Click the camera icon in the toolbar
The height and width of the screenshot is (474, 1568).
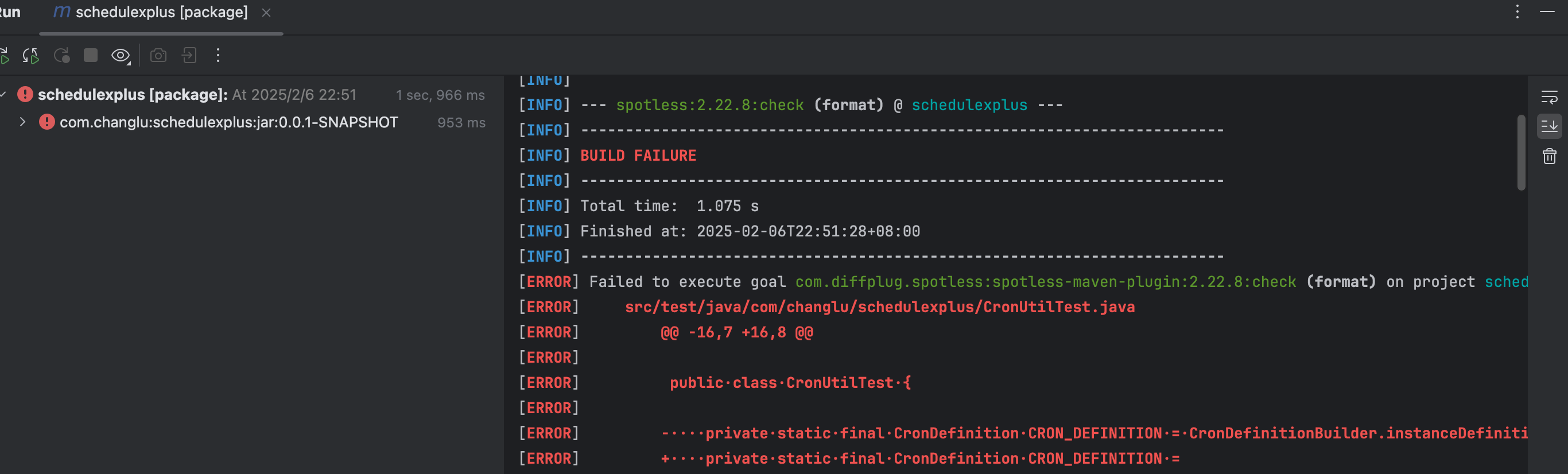click(158, 56)
